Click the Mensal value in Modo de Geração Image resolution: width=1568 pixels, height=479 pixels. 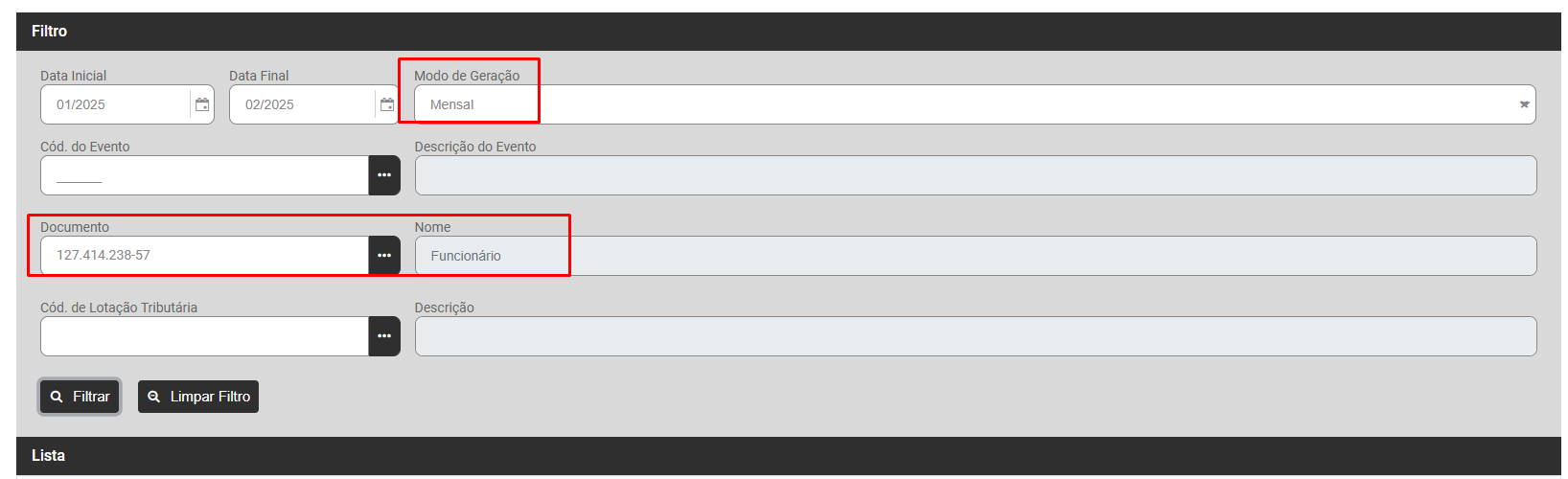tap(452, 104)
